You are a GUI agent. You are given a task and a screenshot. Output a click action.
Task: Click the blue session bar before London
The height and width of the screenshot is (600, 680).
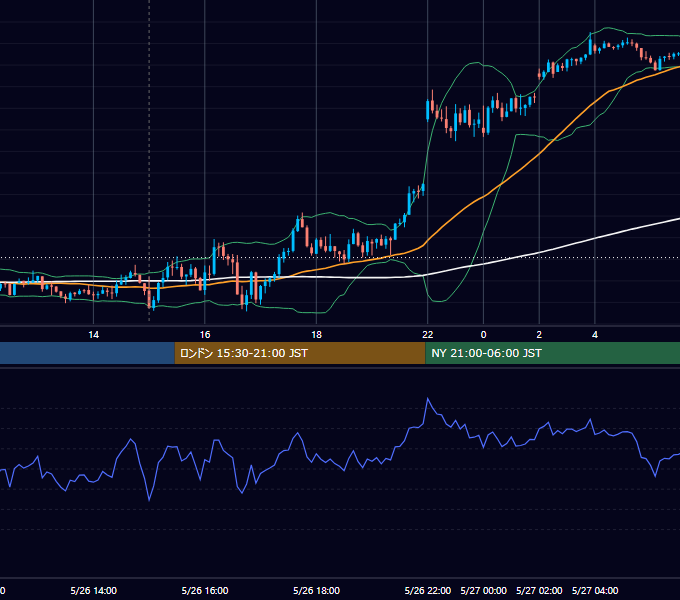click(87, 353)
